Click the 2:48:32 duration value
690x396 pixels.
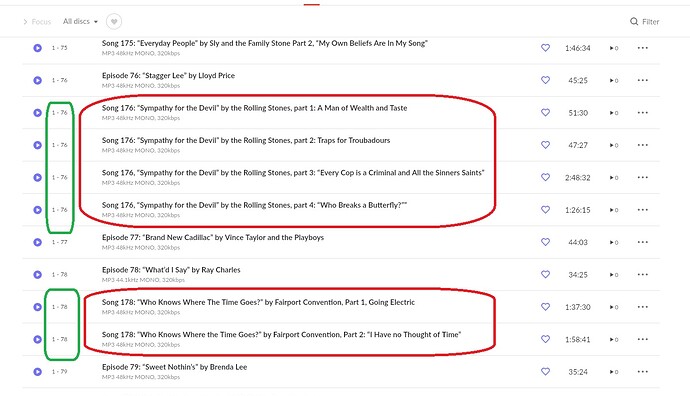tap(578, 177)
